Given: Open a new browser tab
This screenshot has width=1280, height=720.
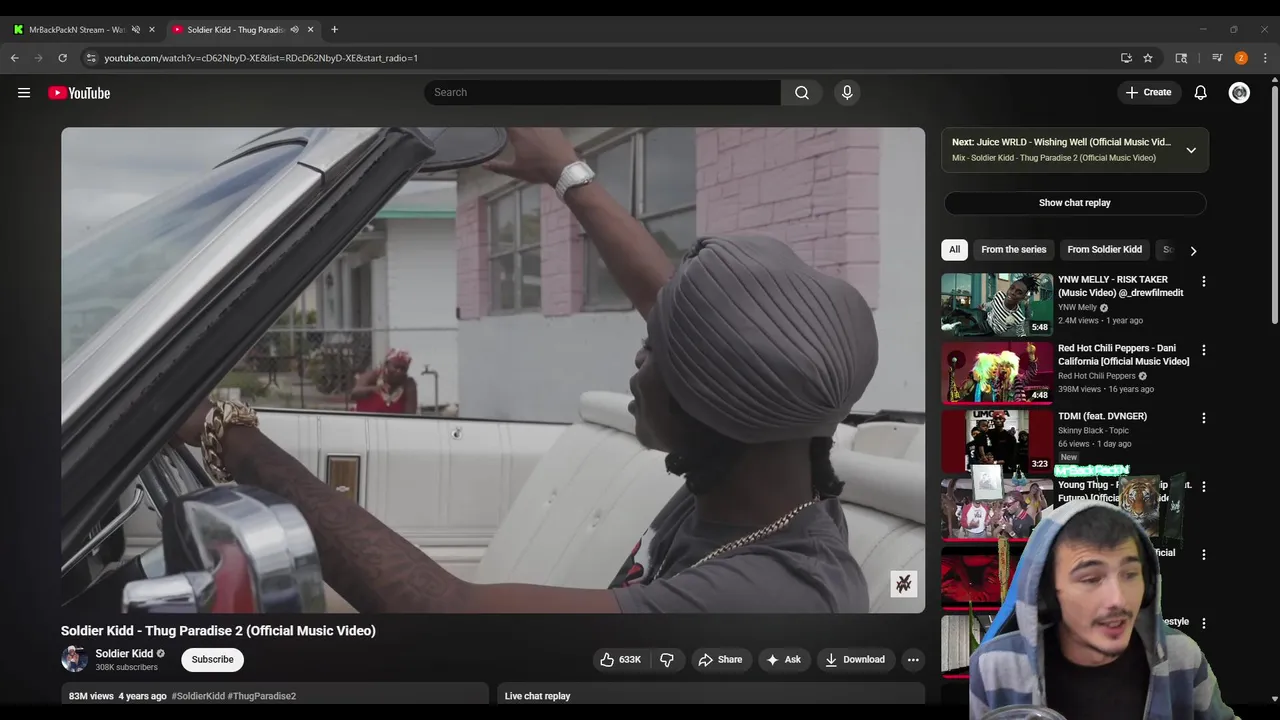Looking at the screenshot, I should pyautogui.click(x=334, y=29).
